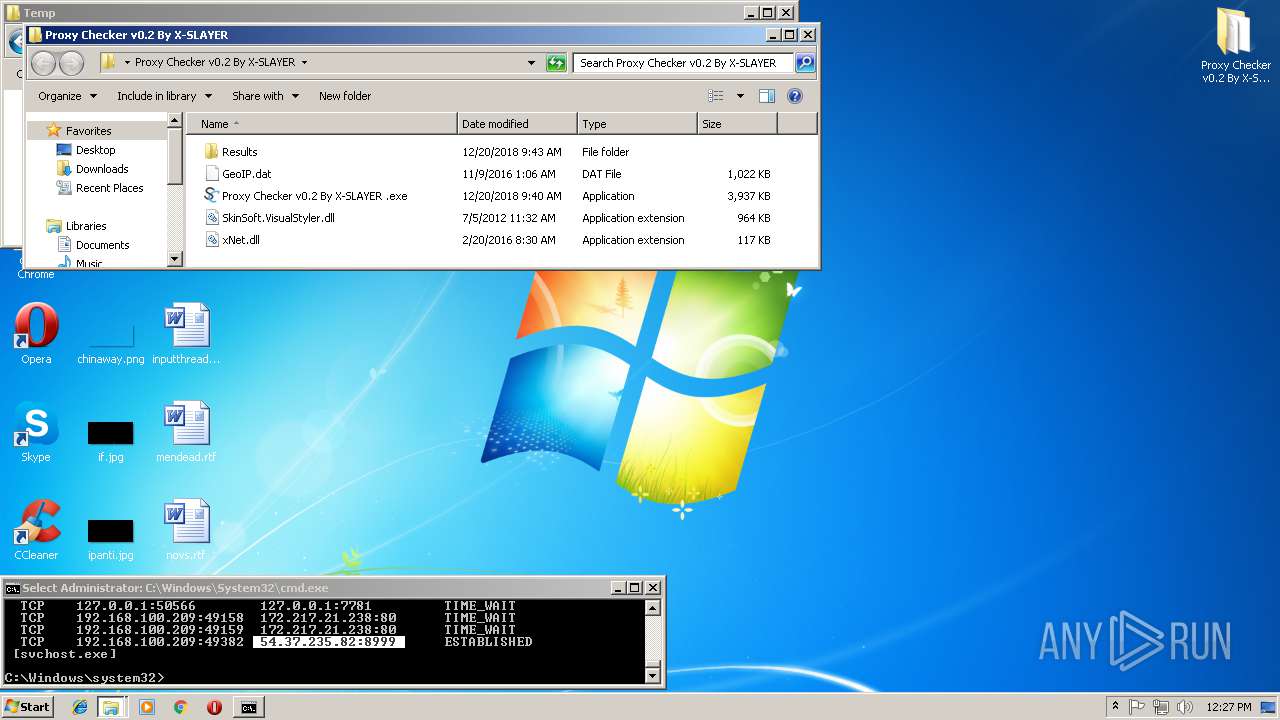Click the Windows Explorer taskbar icon
The width and height of the screenshot is (1280, 720).
111,707
